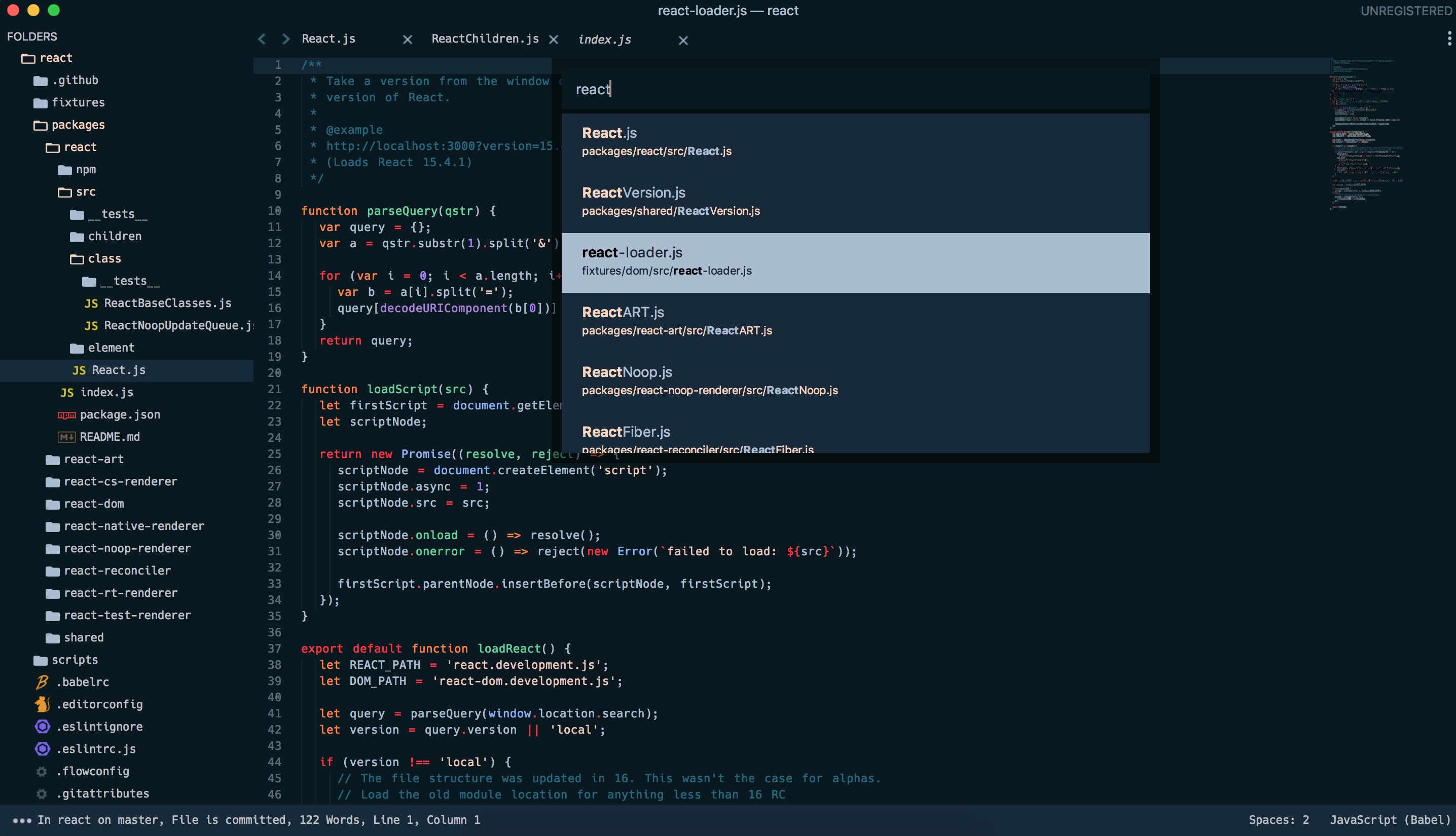Click the folder icon of children
1456x836 pixels.
(x=77, y=237)
